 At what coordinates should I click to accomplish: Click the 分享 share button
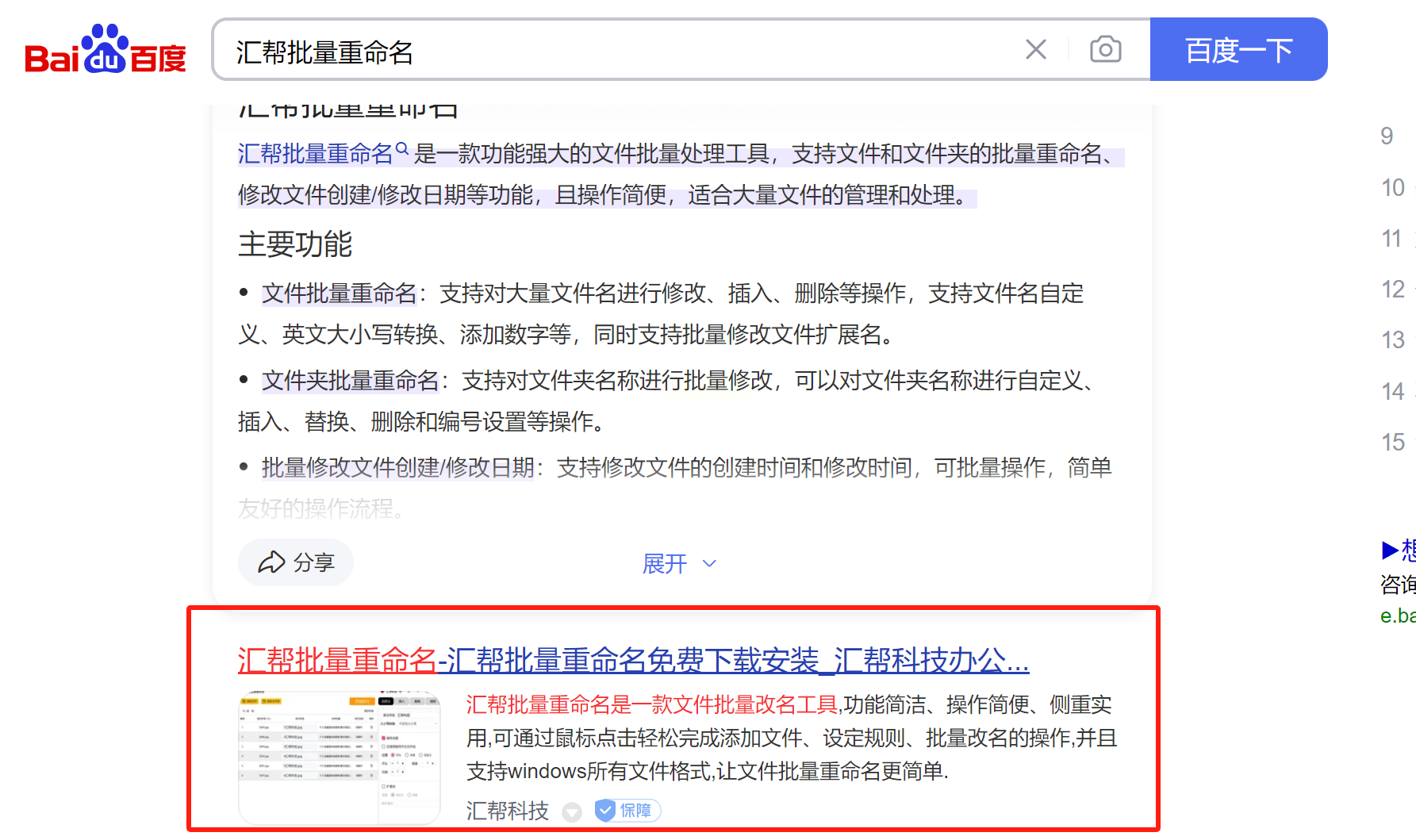click(x=296, y=562)
